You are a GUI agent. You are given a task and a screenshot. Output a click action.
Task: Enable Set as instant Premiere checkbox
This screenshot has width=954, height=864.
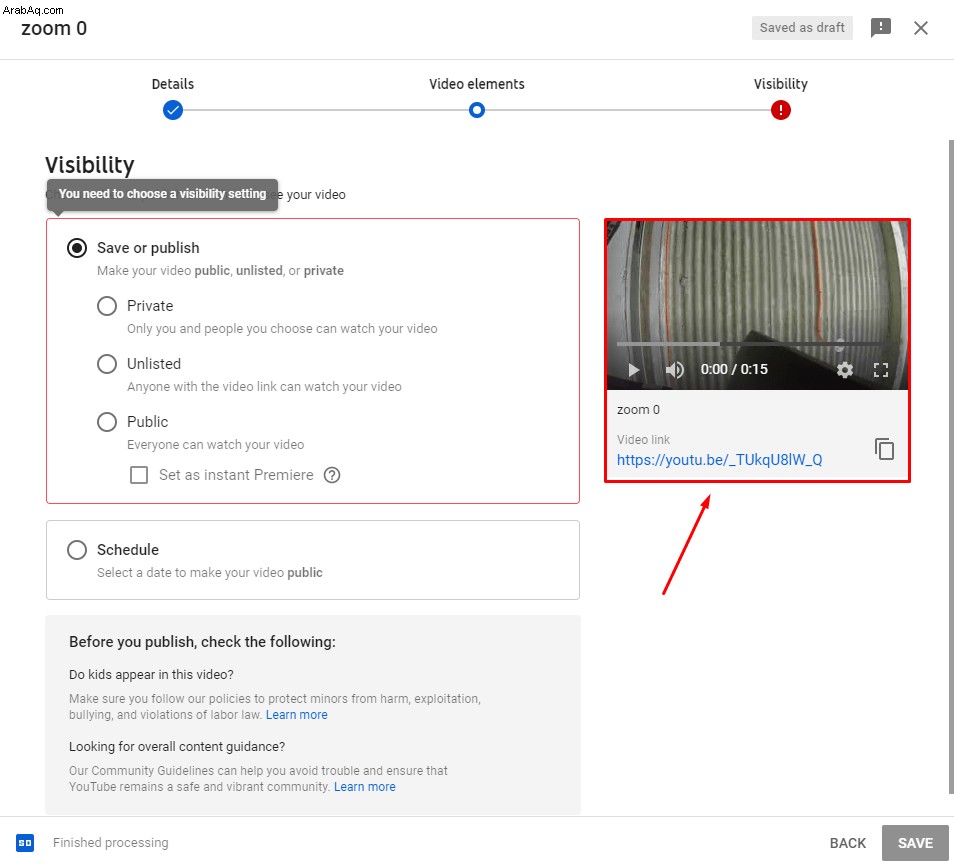139,475
